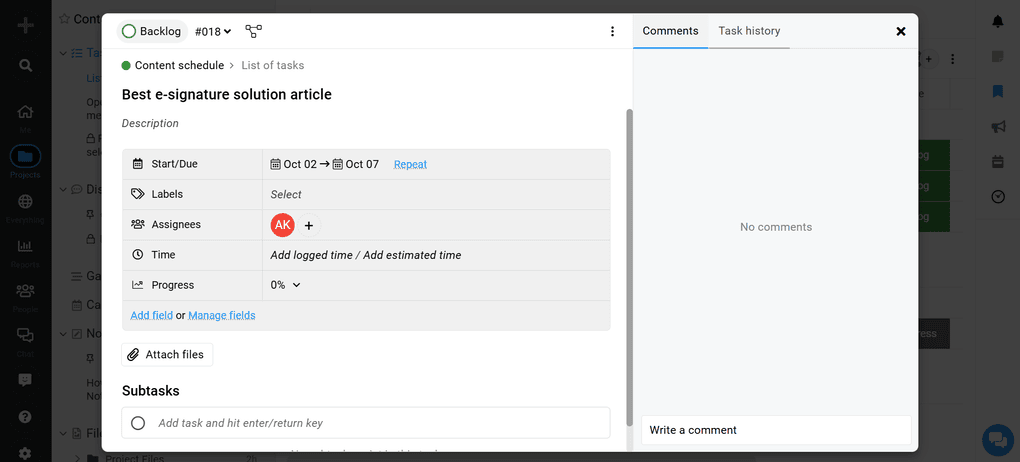Click the task title Best e-signature solution article
This screenshot has height=462, width=1020.
tap(227, 94)
